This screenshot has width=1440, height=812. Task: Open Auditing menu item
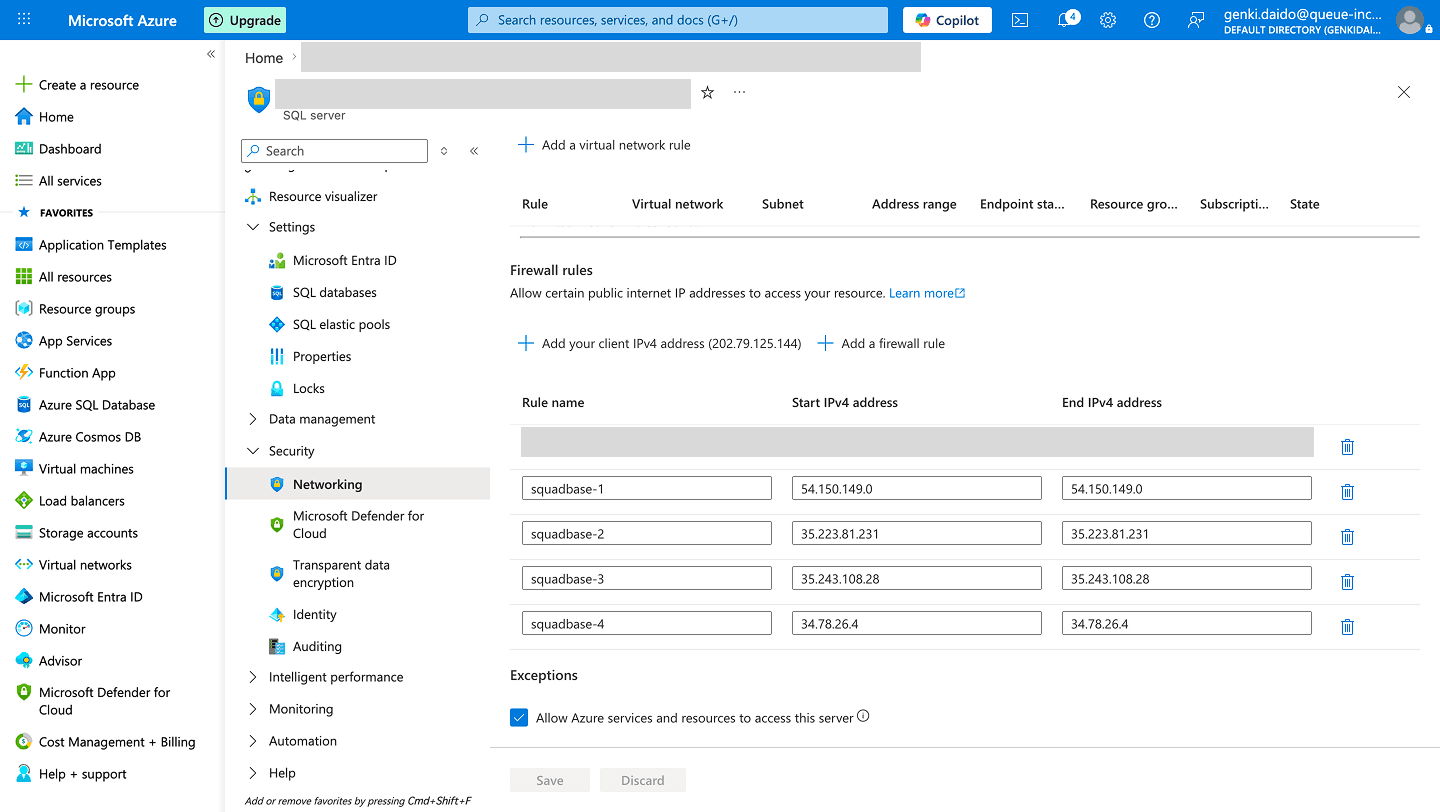click(x=317, y=647)
